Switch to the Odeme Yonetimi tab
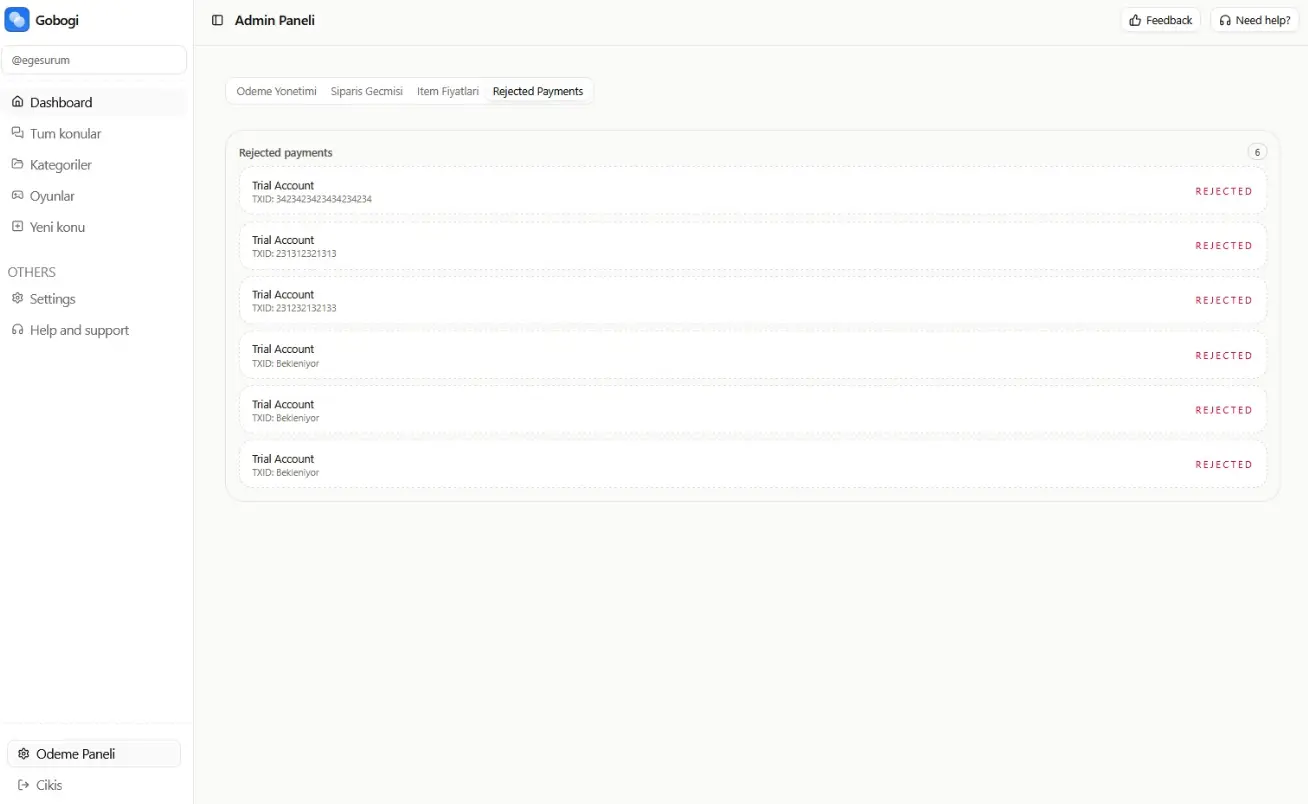 (276, 91)
